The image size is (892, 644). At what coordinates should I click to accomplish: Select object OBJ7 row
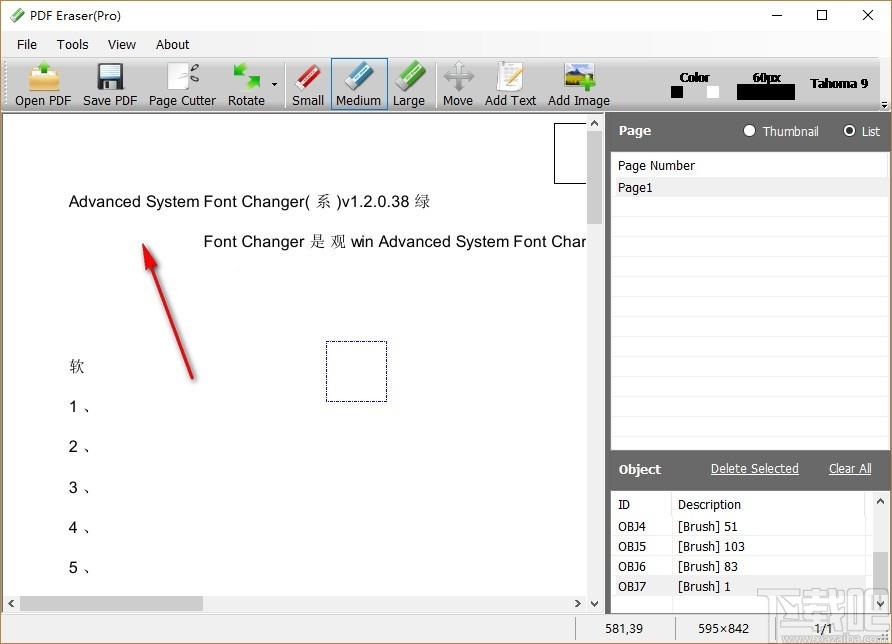(x=742, y=587)
